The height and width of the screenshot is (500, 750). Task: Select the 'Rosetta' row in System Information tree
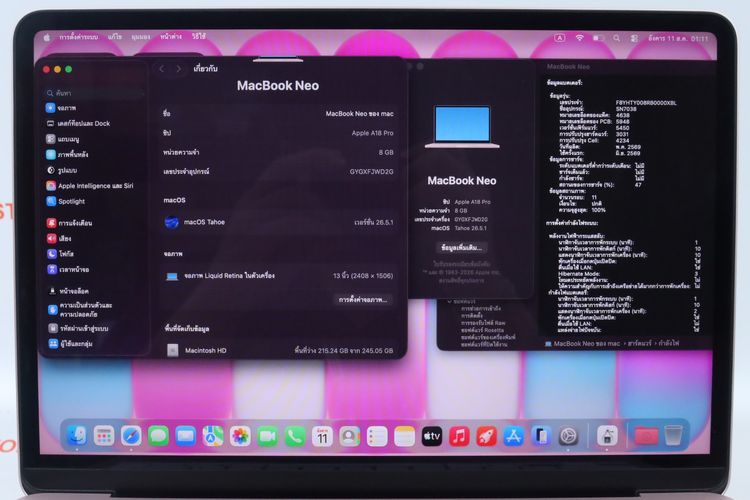tap(482, 330)
